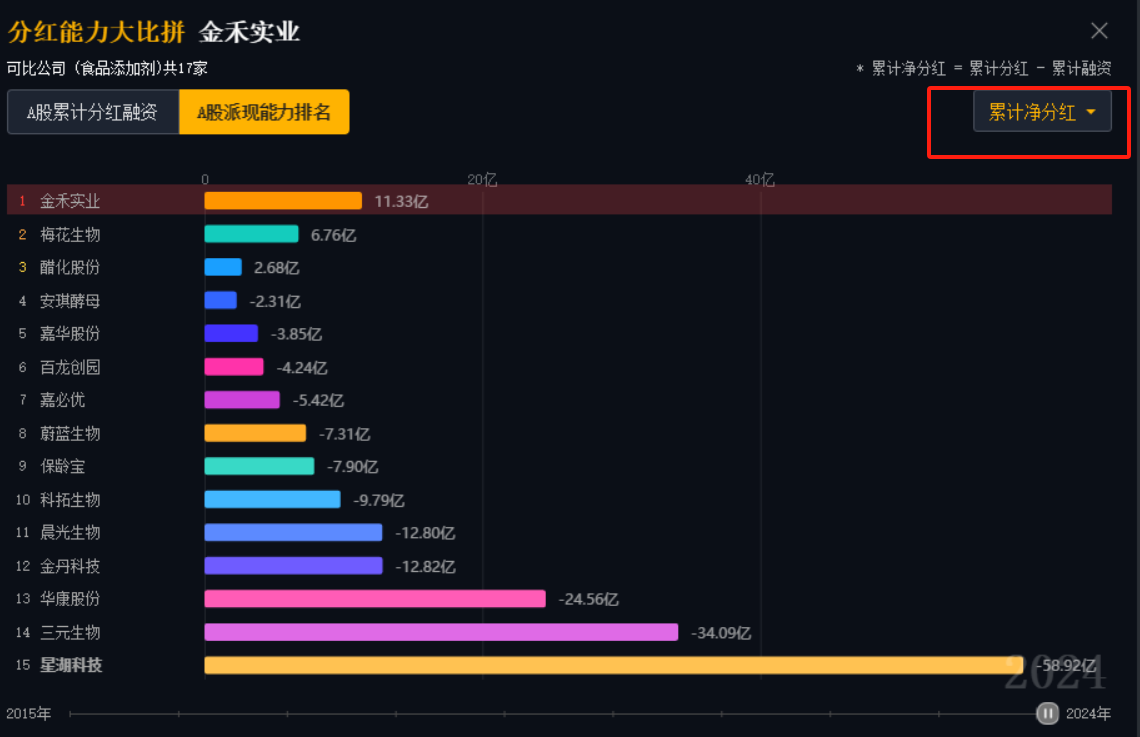This screenshot has width=1140, height=737.
Task: Click the turquoise bar for 保龄宝
Action: click(259, 466)
